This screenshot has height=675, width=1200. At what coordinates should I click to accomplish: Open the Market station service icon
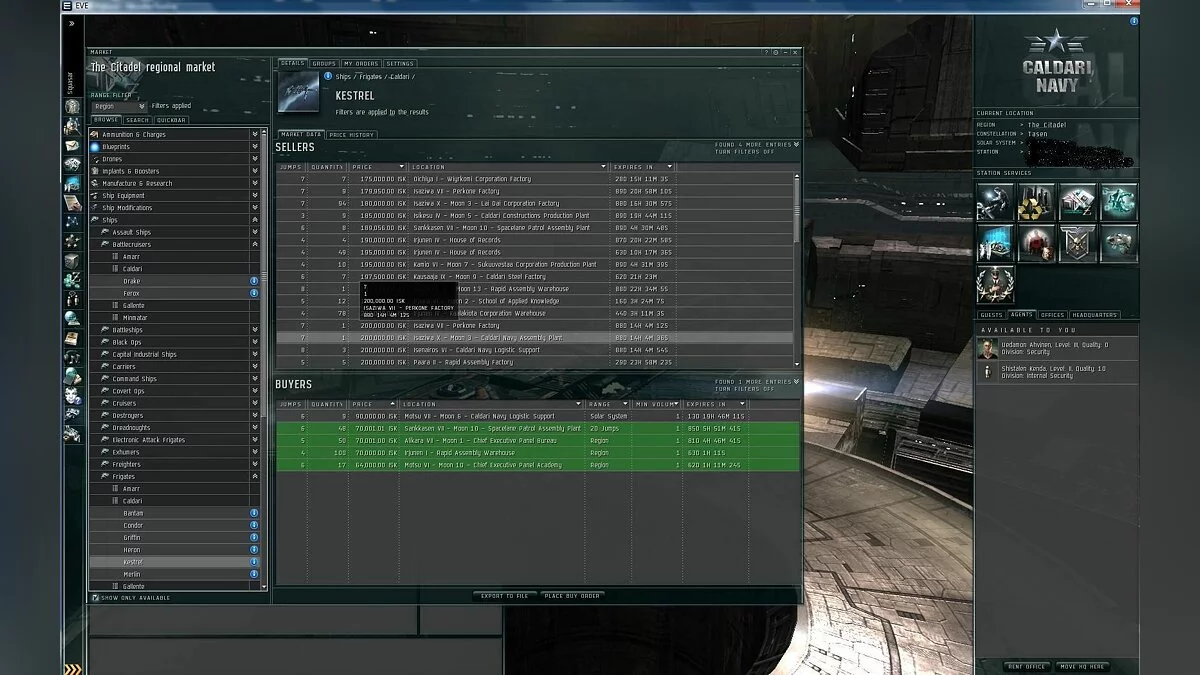pos(1078,202)
